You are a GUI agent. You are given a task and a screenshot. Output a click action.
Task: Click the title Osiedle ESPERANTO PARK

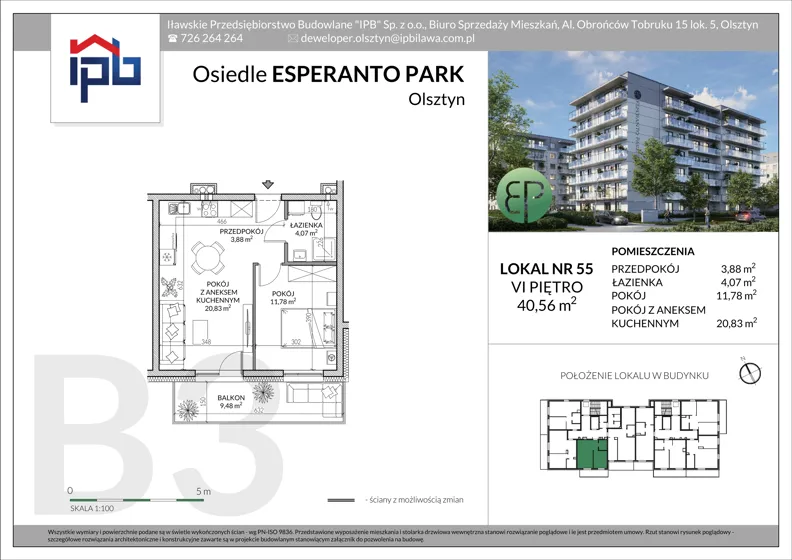click(x=328, y=74)
